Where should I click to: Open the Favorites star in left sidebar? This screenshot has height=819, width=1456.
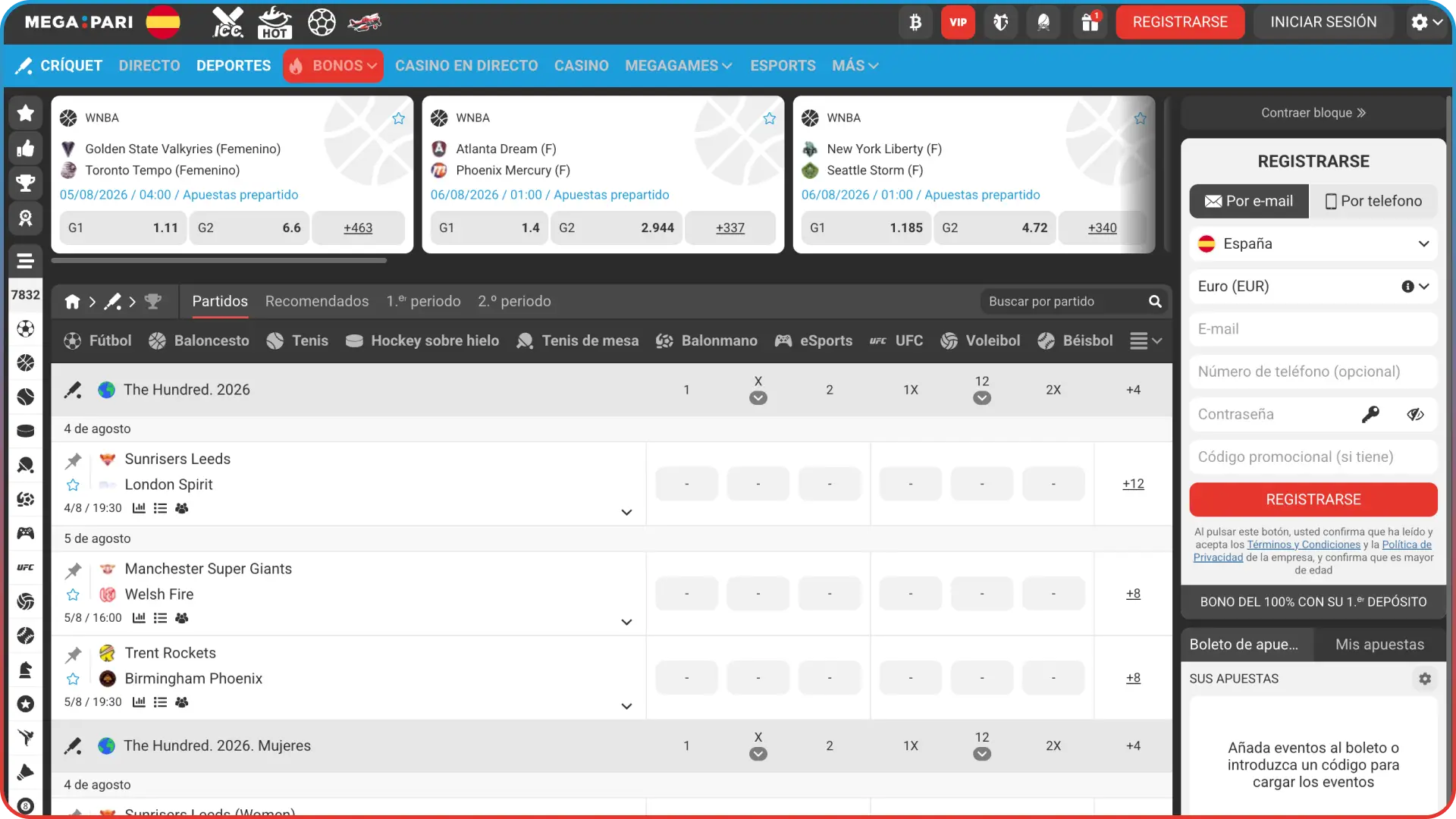coord(26,113)
